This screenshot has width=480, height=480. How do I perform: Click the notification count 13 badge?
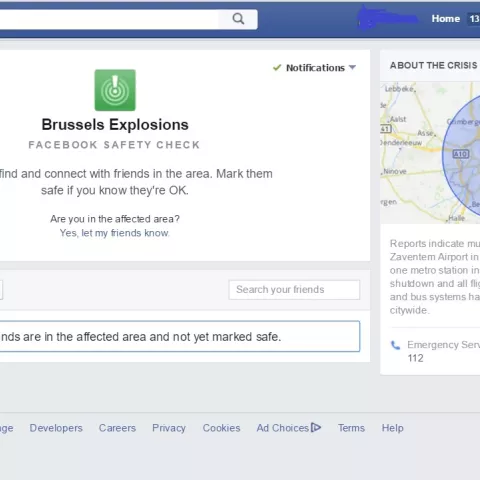(474, 19)
